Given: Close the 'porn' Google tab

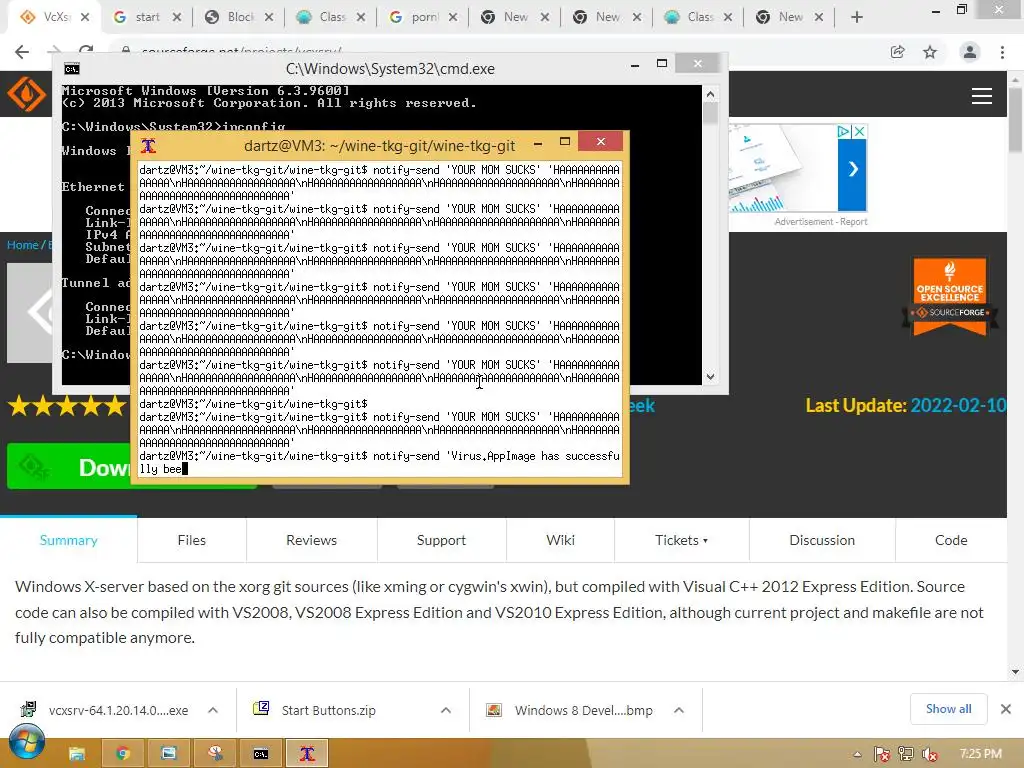Looking at the screenshot, I should [x=453, y=18].
